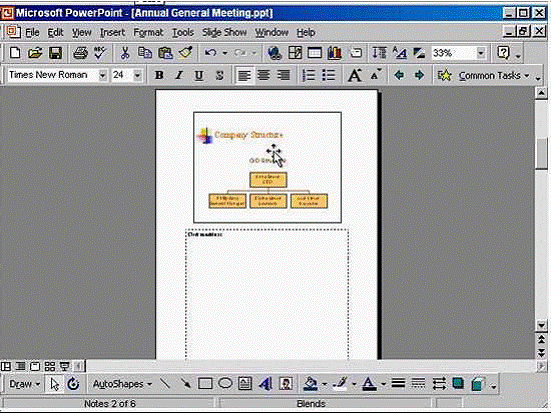
Task: Open the Format menu
Action: [148, 33]
